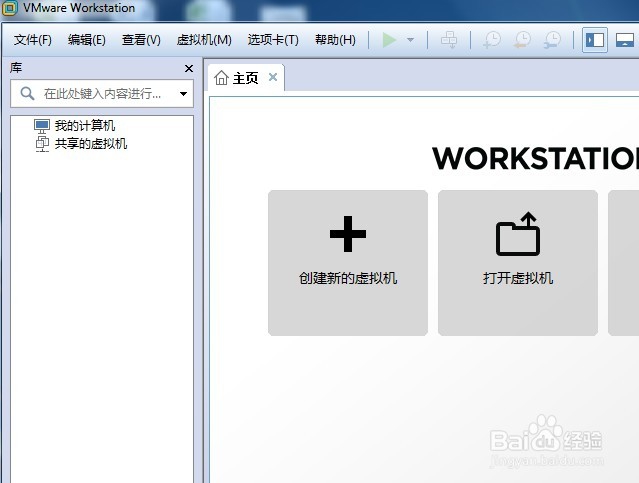Expand the power options dropdown arrow

(x=410, y=40)
